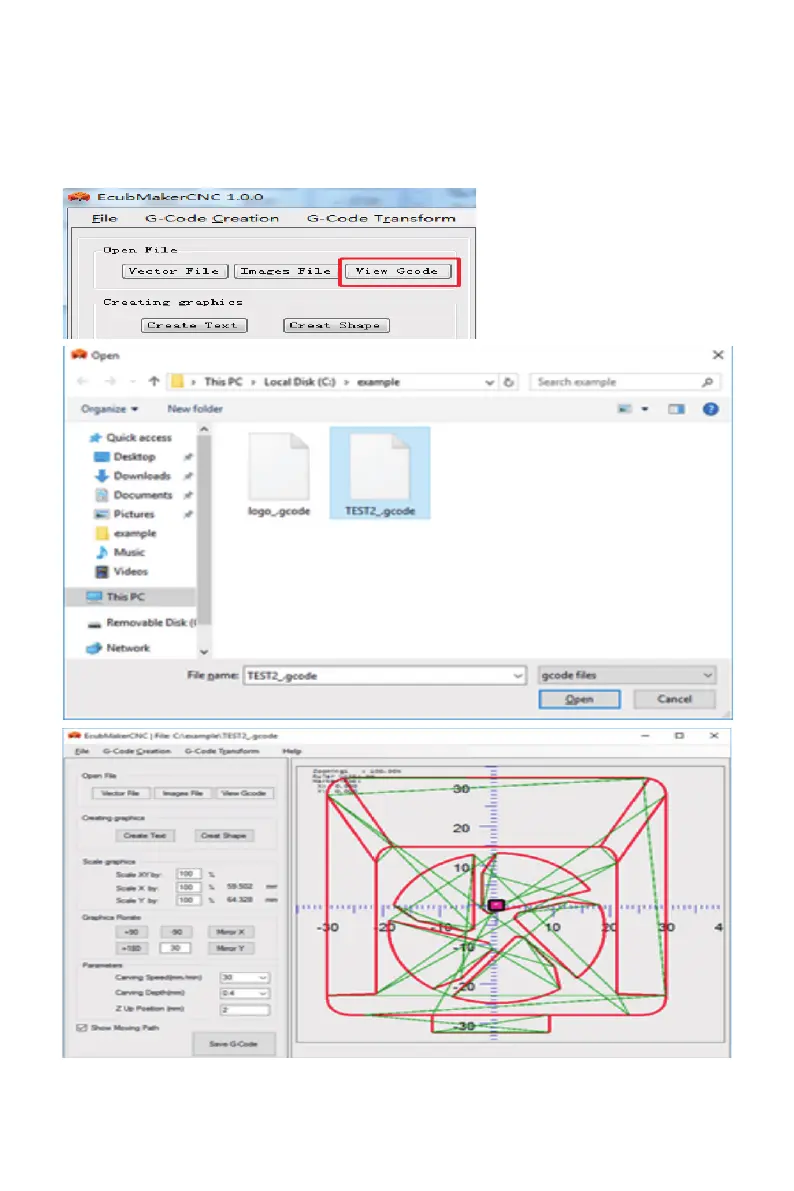Go back in the Open dialog
794x1191 pixels.
[84, 381]
